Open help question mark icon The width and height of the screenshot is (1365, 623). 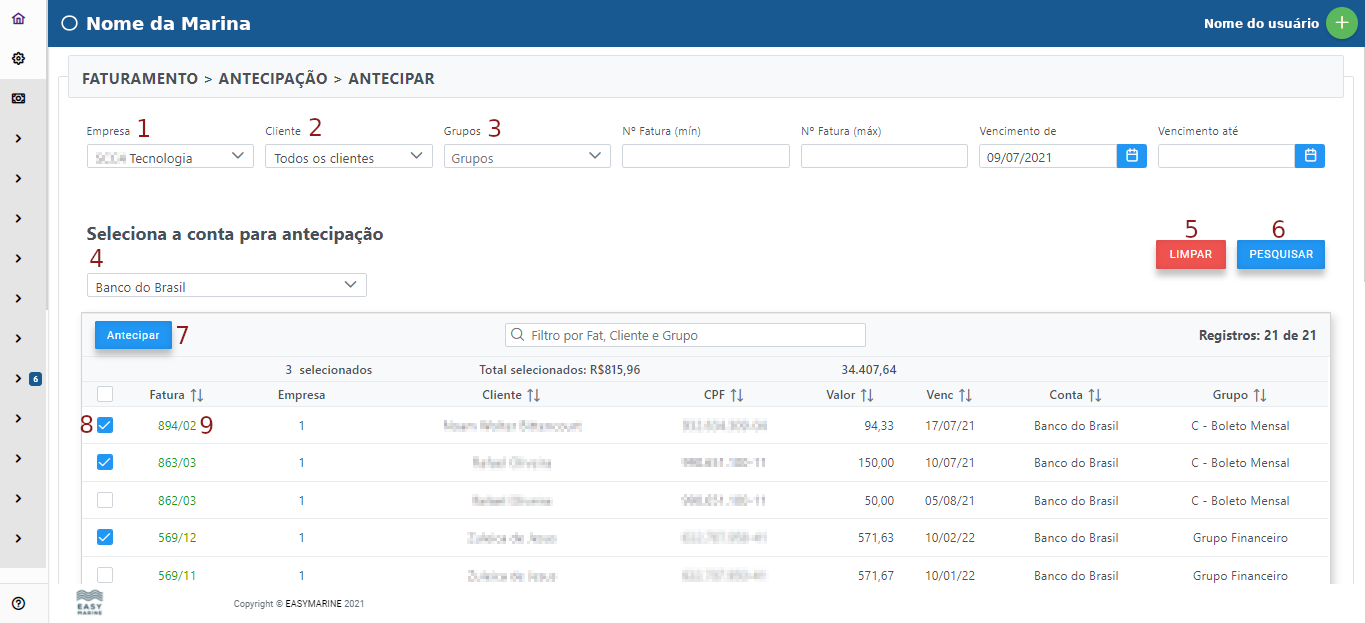18,603
